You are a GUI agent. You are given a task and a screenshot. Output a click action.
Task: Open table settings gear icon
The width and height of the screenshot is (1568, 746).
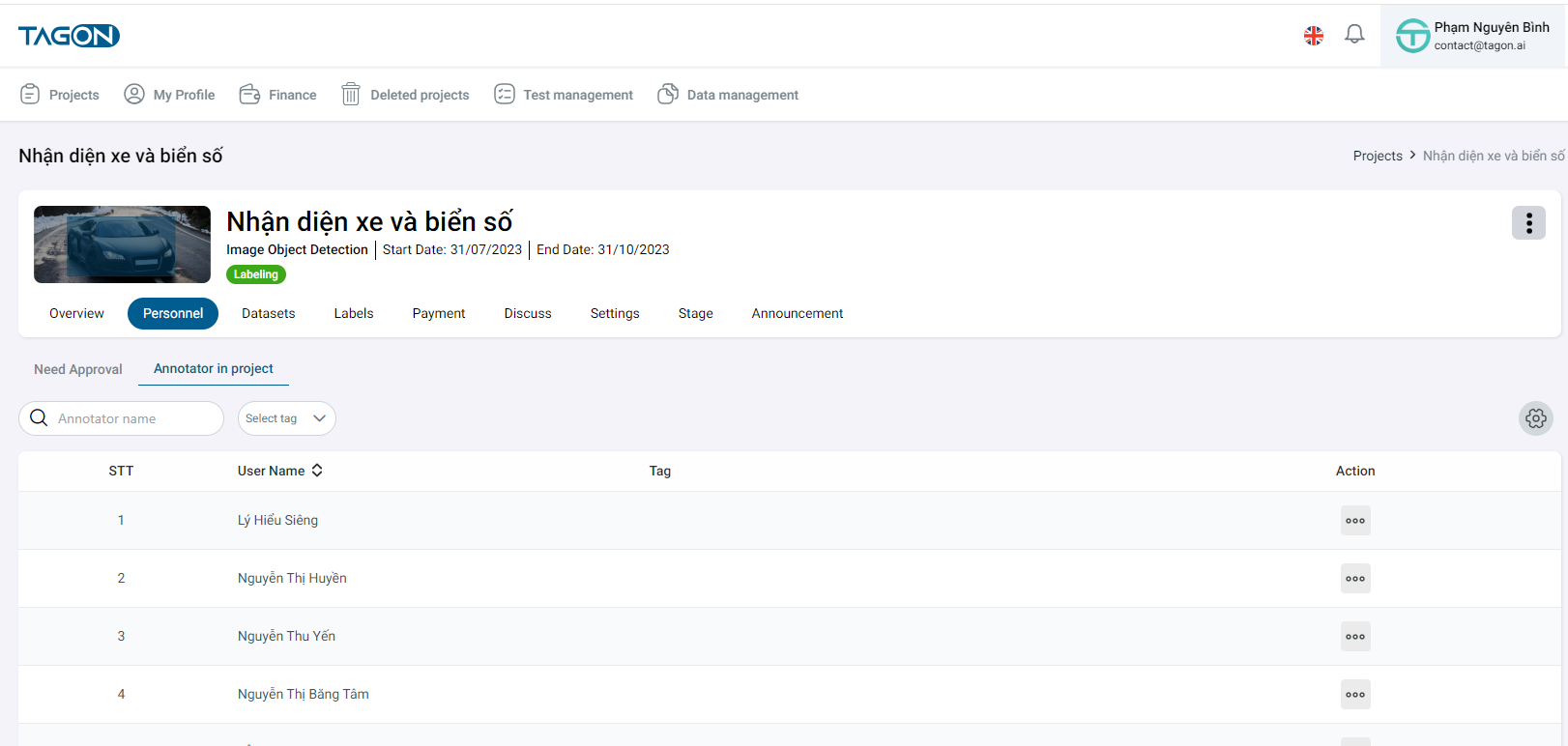pyautogui.click(x=1535, y=418)
